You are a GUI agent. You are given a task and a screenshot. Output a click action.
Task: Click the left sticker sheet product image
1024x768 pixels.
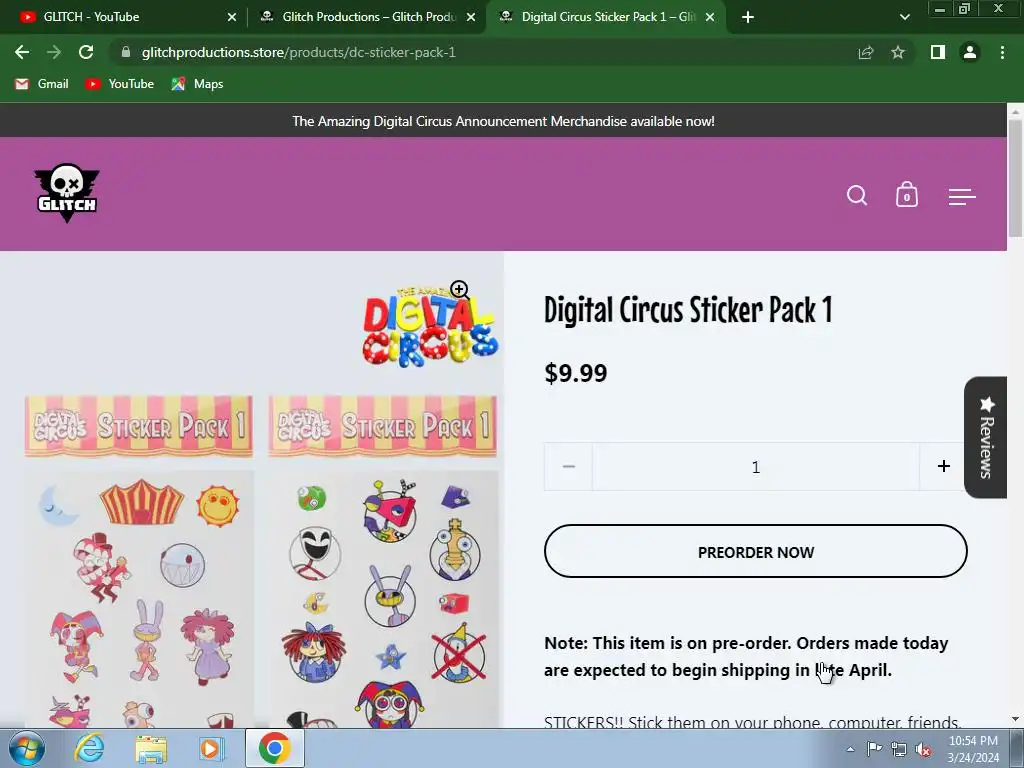tap(138, 562)
